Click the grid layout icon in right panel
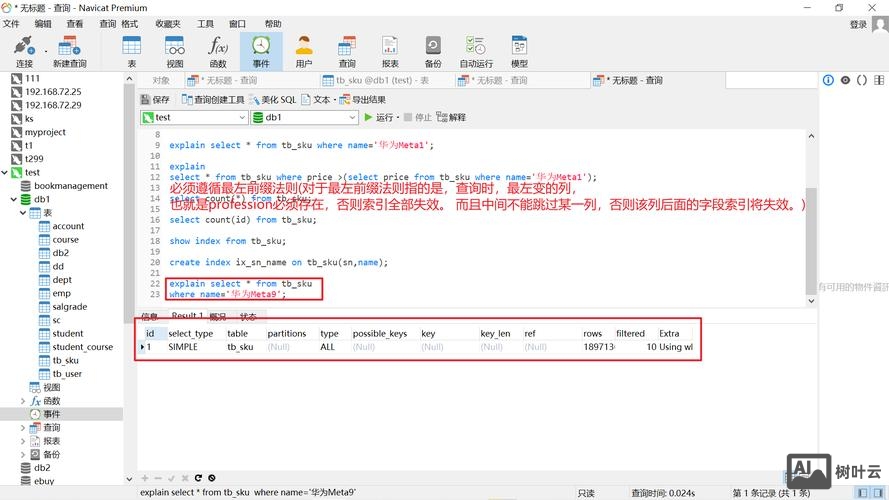 point(879,80)
